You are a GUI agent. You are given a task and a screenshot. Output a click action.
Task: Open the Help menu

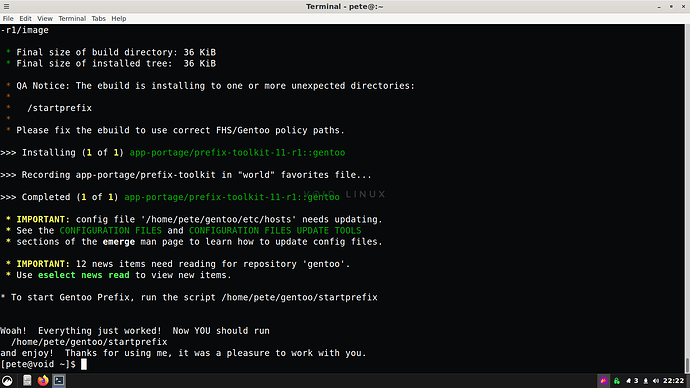pyautogui.click(x=118, y=18)
